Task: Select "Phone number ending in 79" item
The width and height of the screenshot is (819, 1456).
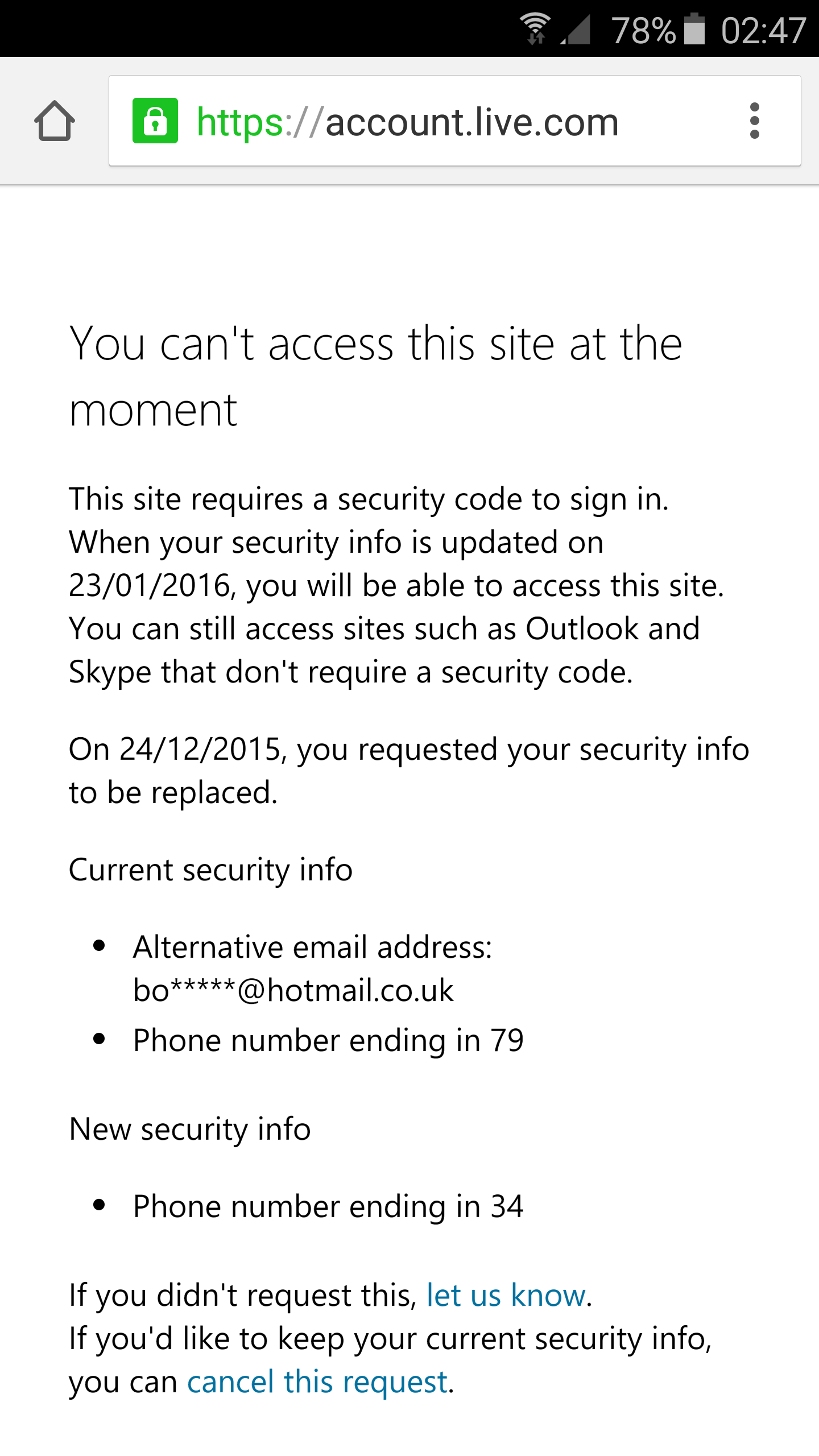Action: coord(328,1040)
